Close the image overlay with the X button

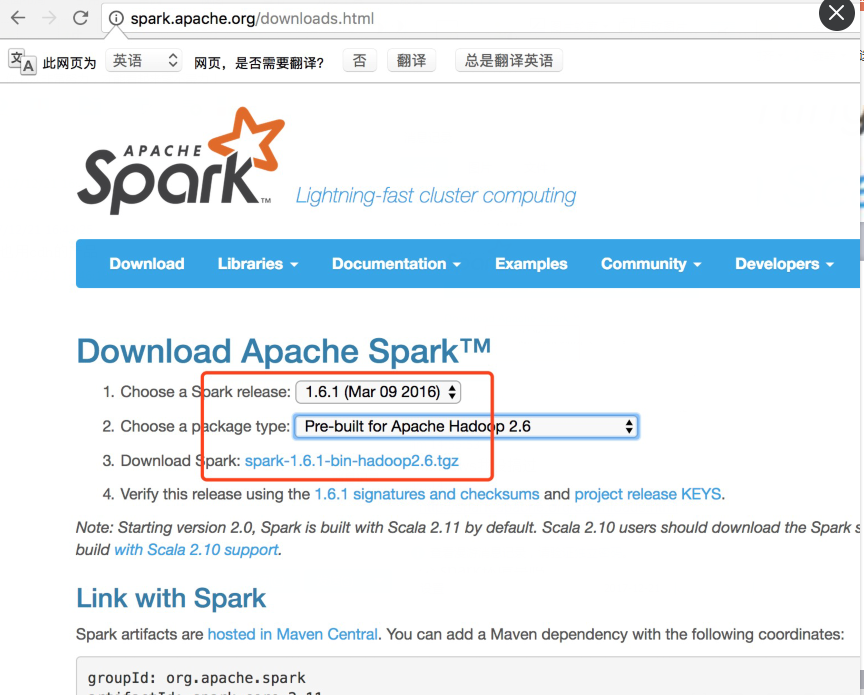coord(836,14)
